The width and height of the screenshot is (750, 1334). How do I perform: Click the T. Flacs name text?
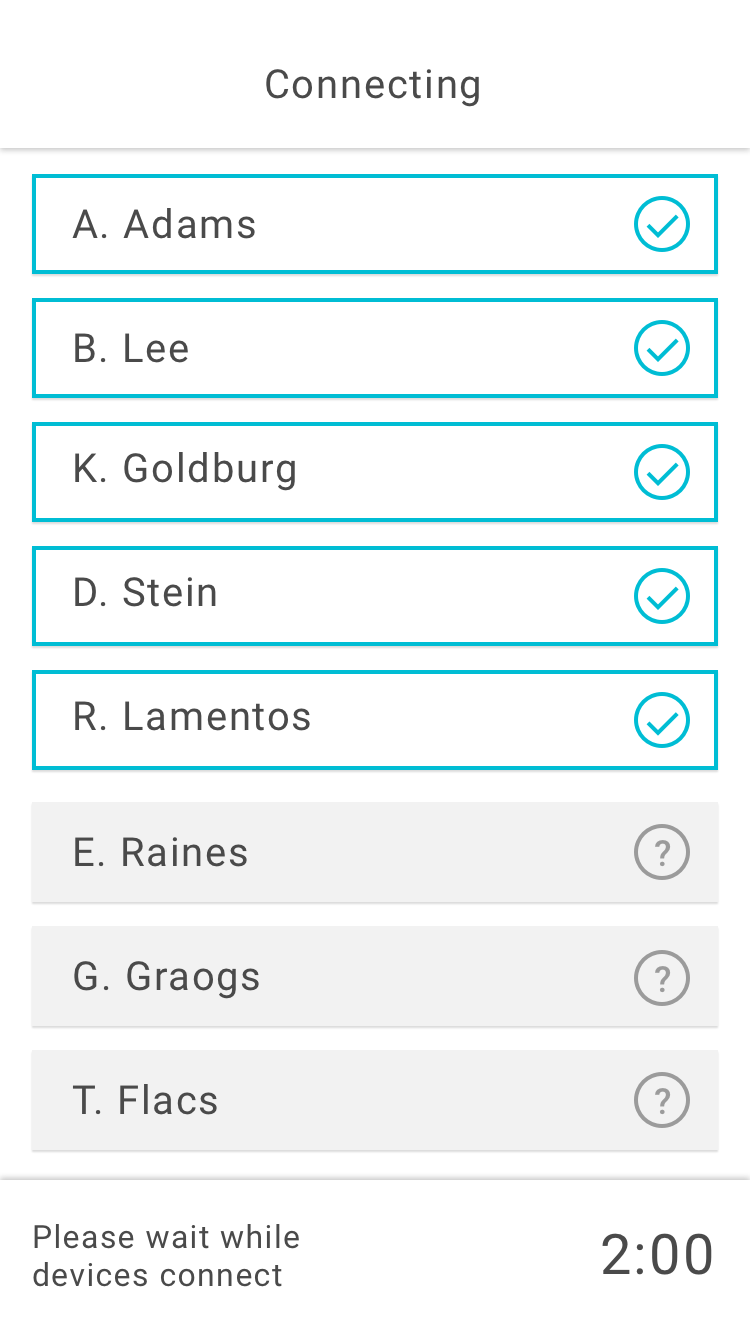click(x=146, y=1101)
